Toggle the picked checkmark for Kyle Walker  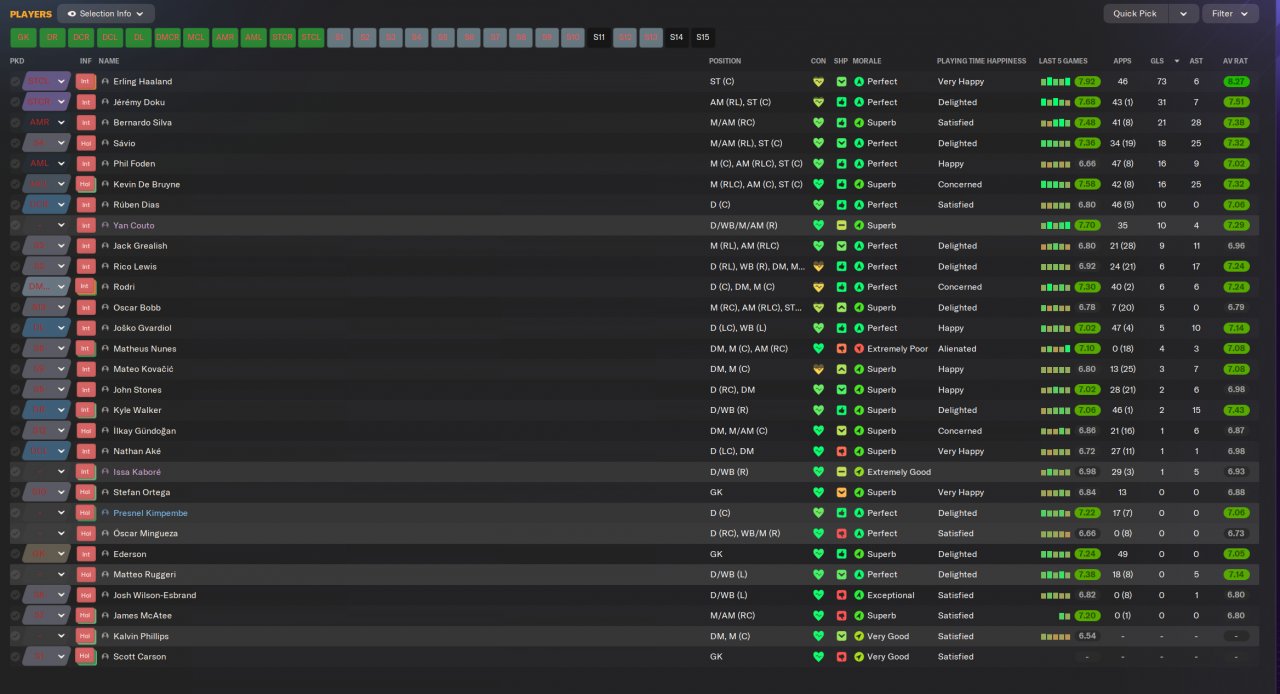[15, 410]
